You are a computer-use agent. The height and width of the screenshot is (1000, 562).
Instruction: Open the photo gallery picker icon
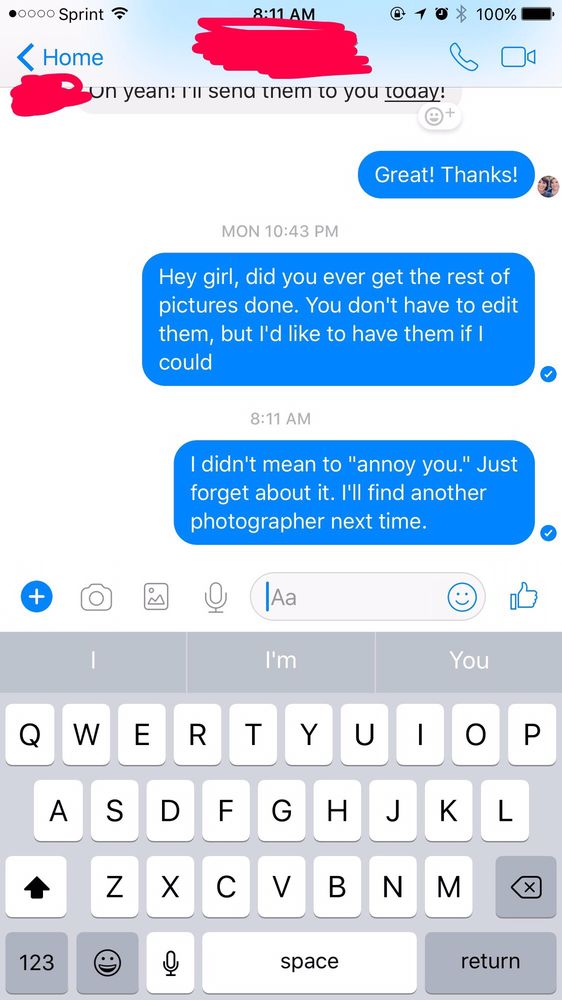(156, 597)
